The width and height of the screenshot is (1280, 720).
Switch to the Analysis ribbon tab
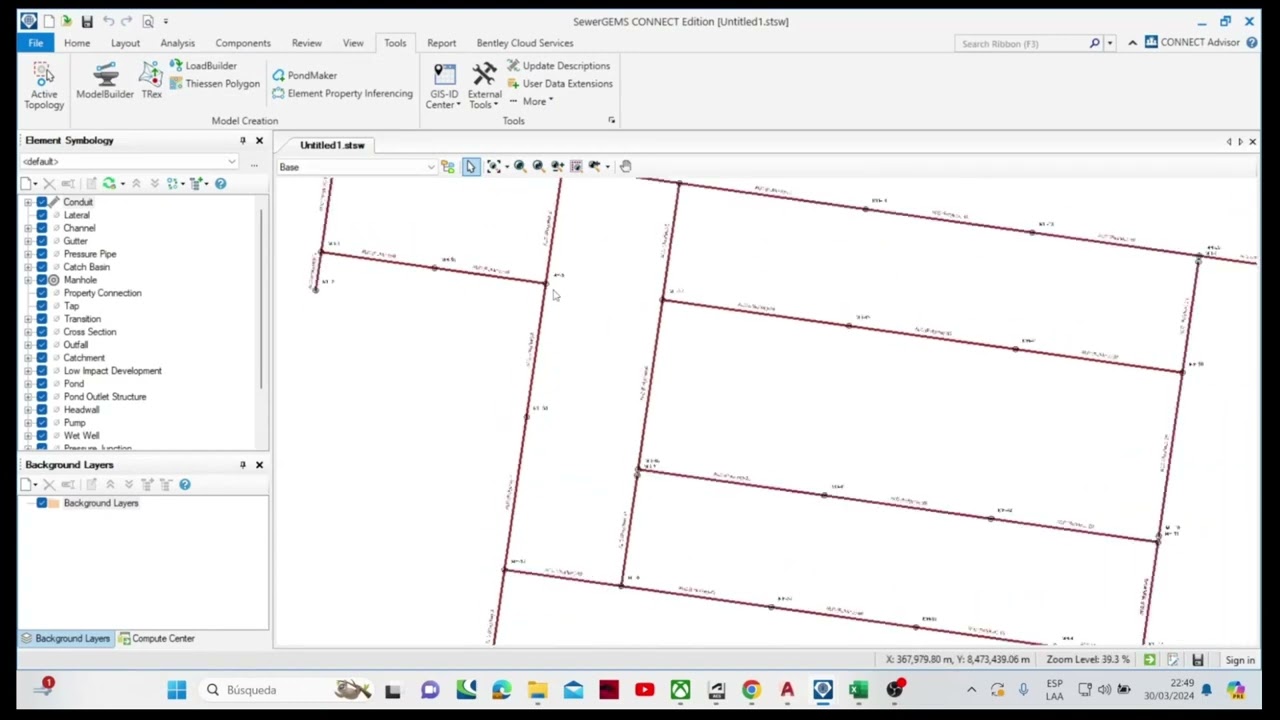point(177,43)
